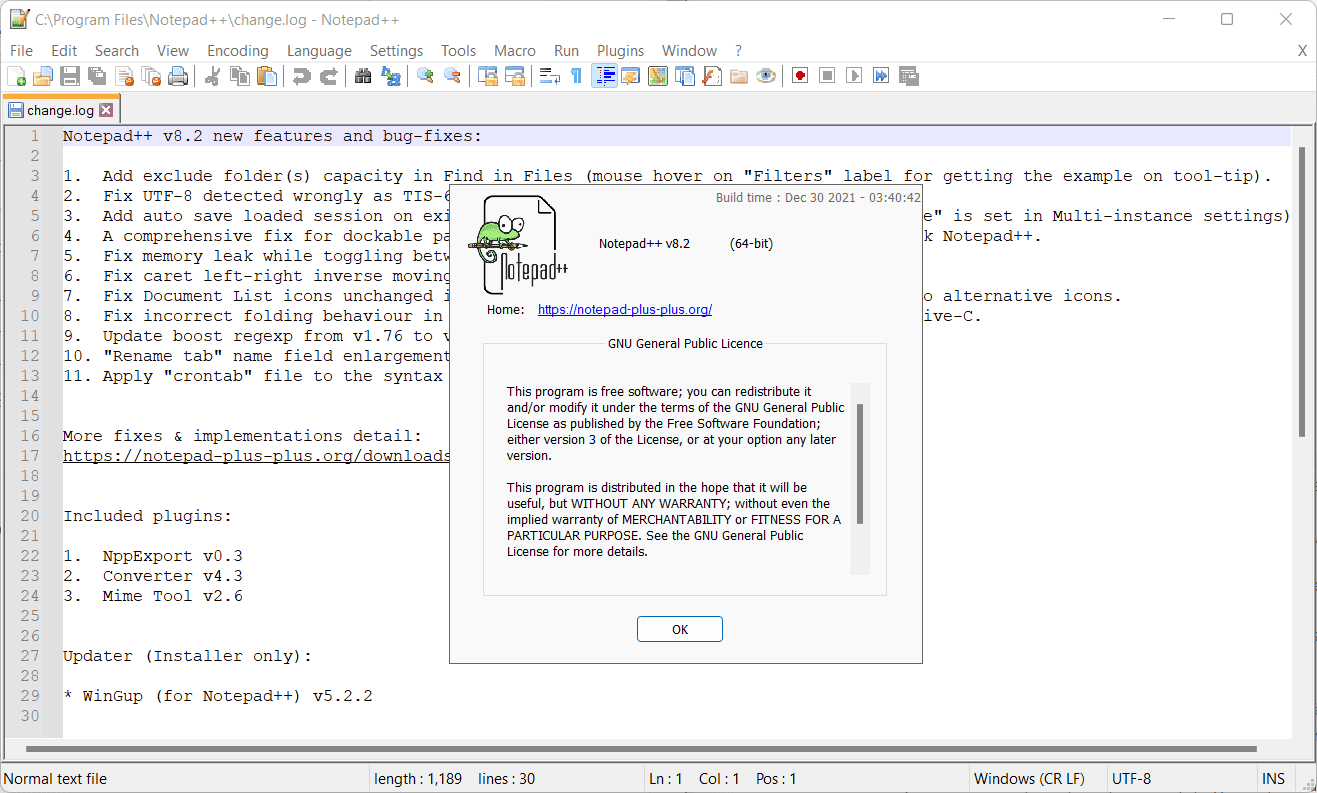The width and height of the screenshot is (1317, 793).
Task: Open the Encoding menu
Action: [x=238, y=51]
